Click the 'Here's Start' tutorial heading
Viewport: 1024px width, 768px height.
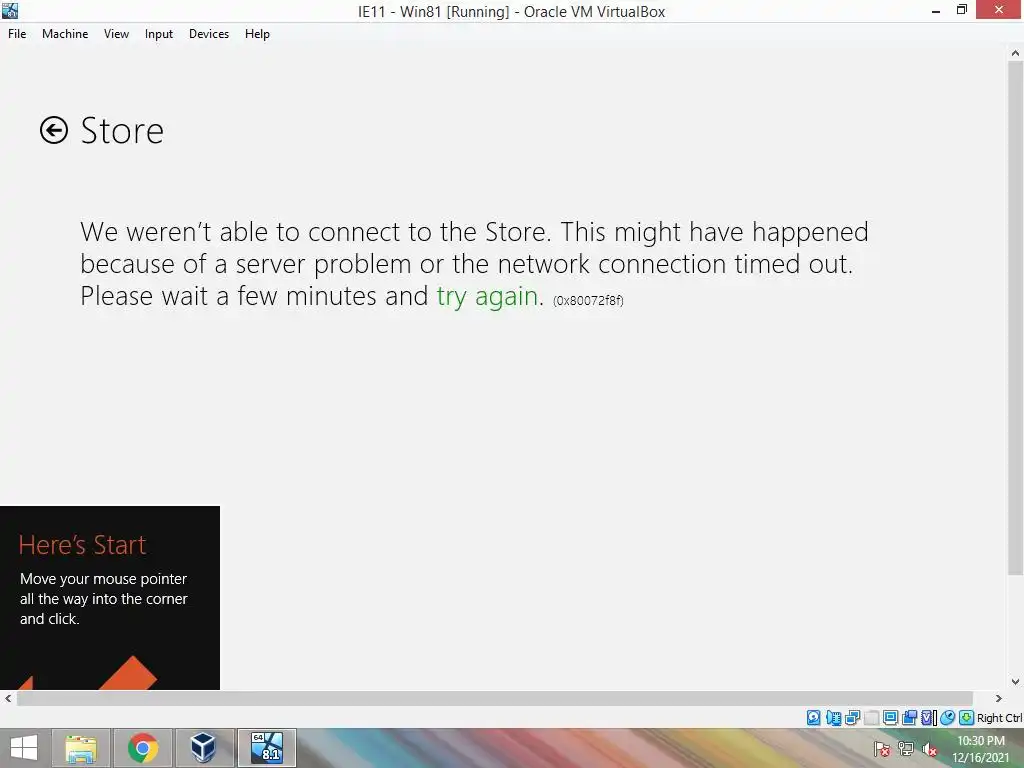pos(82,545)
